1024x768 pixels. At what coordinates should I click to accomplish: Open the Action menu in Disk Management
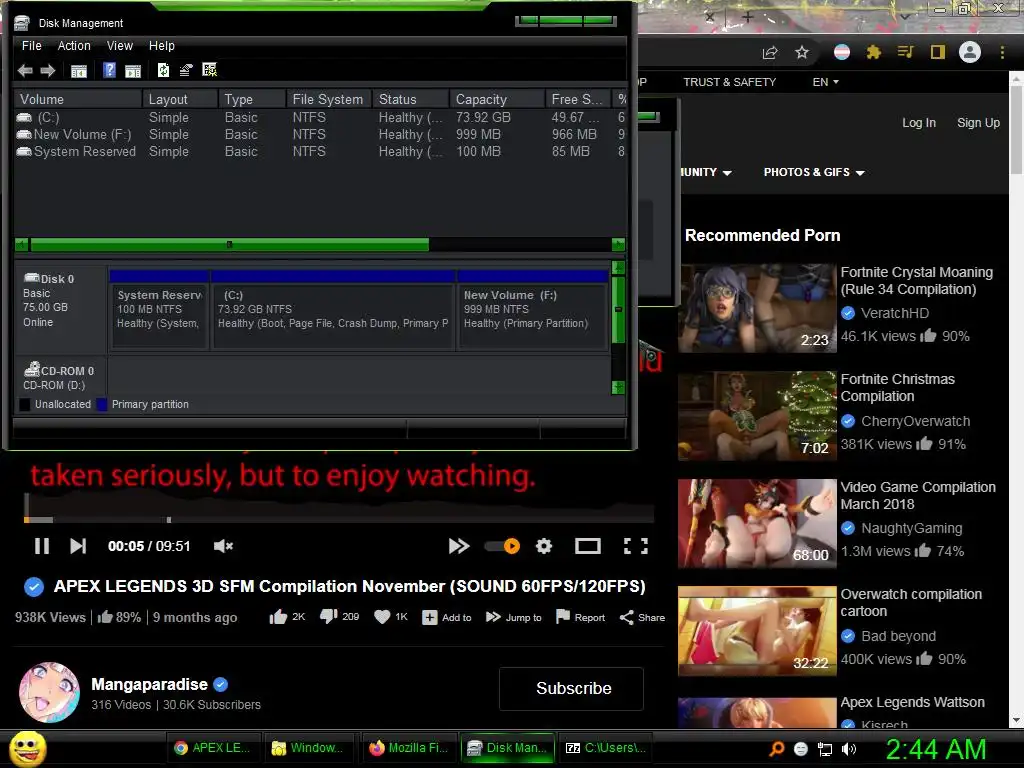pos(74,46)
